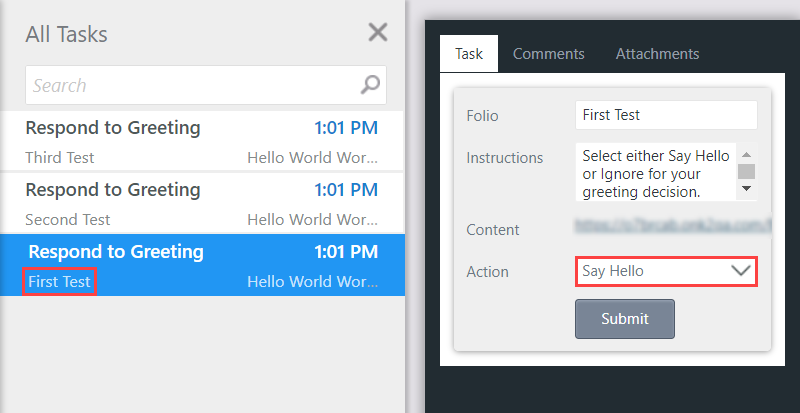This screenshot has width=800, height=413.
Task: Switch to the Task tab
Action: click(x=469, y=54)
